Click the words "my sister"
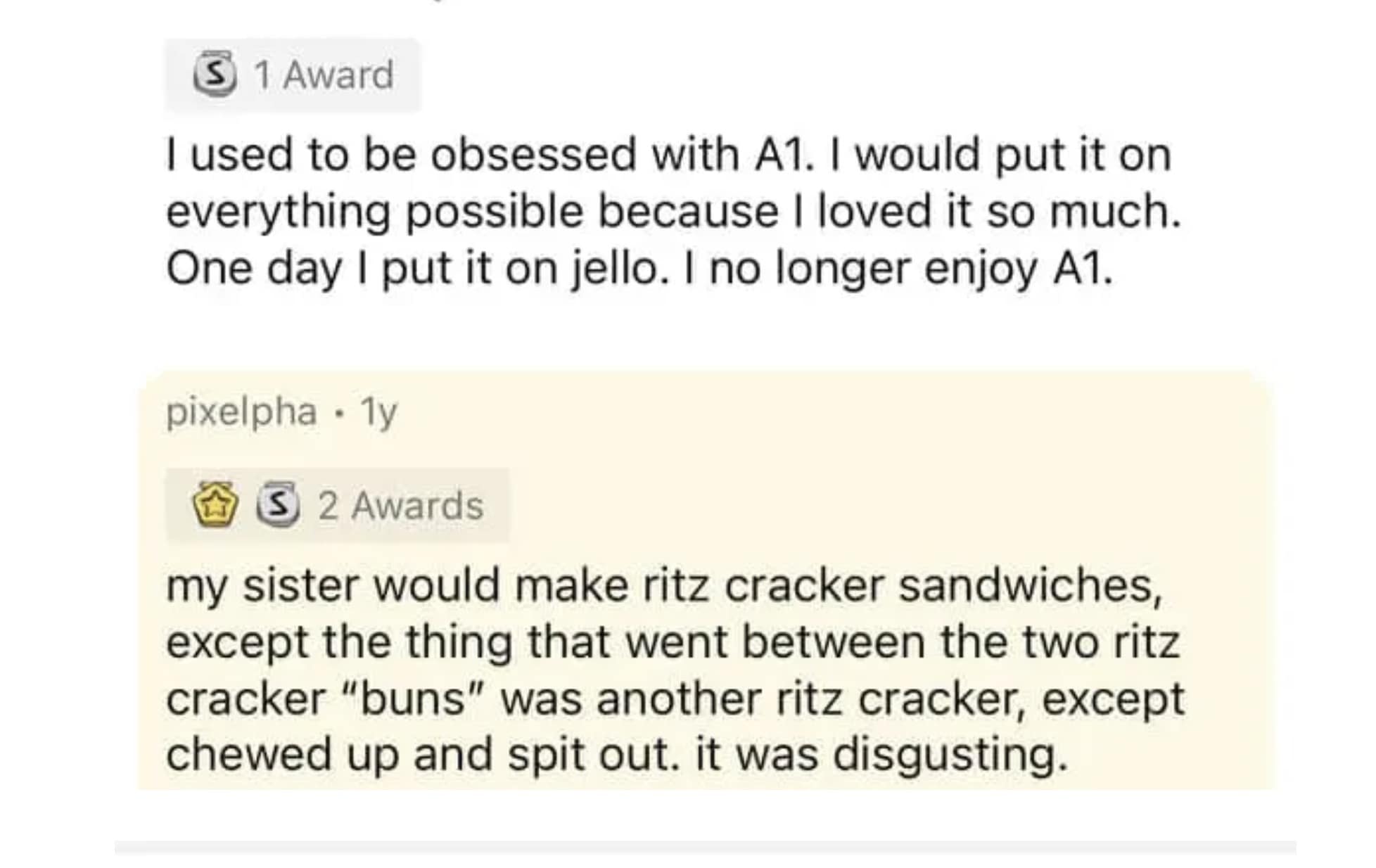Viewport: 1376px width, 868px height. (x=262, y=586)
